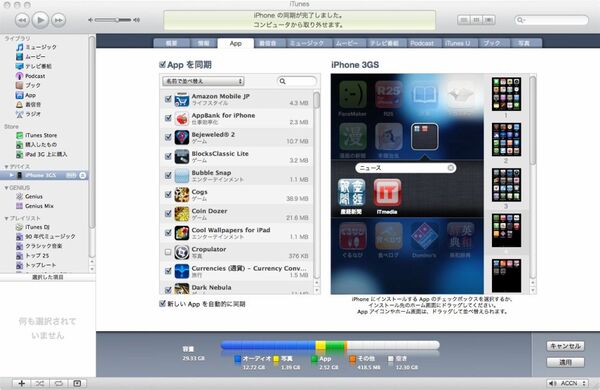Viewport: 600px width, 390px height.
Task: Switch to the iTunes U tab
Action: 457,43
